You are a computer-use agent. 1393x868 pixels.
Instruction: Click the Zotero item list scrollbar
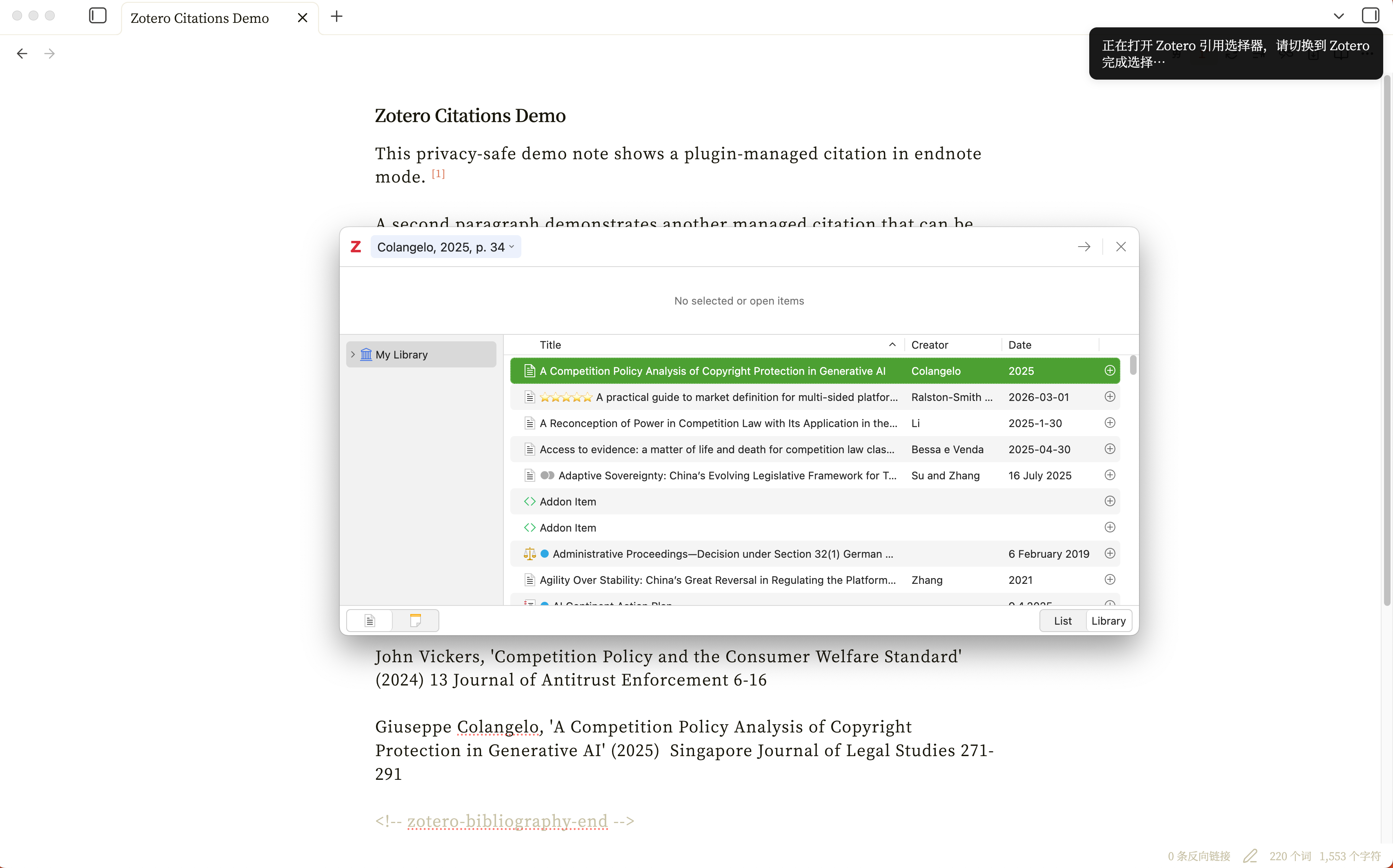tap(1133, 365)
